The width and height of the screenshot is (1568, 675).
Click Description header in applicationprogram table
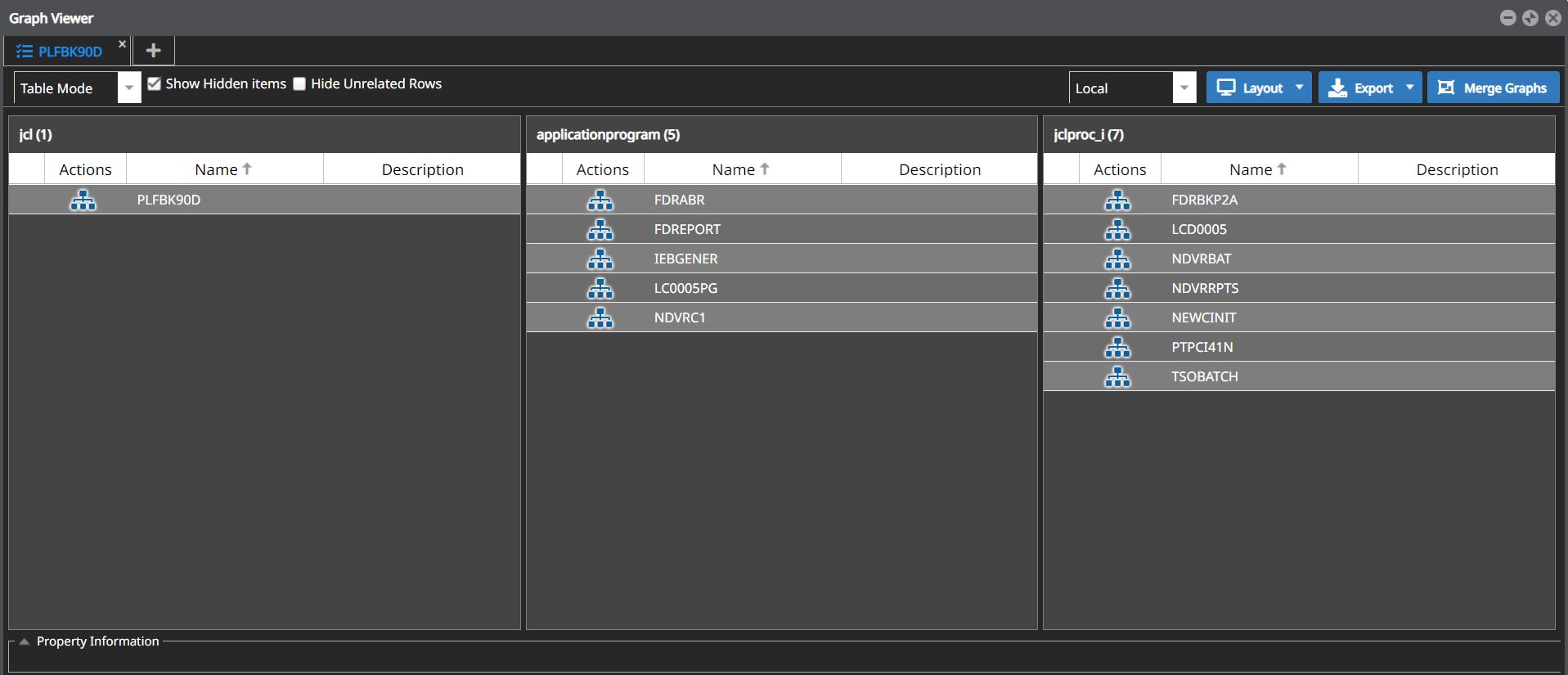(939, 169)
